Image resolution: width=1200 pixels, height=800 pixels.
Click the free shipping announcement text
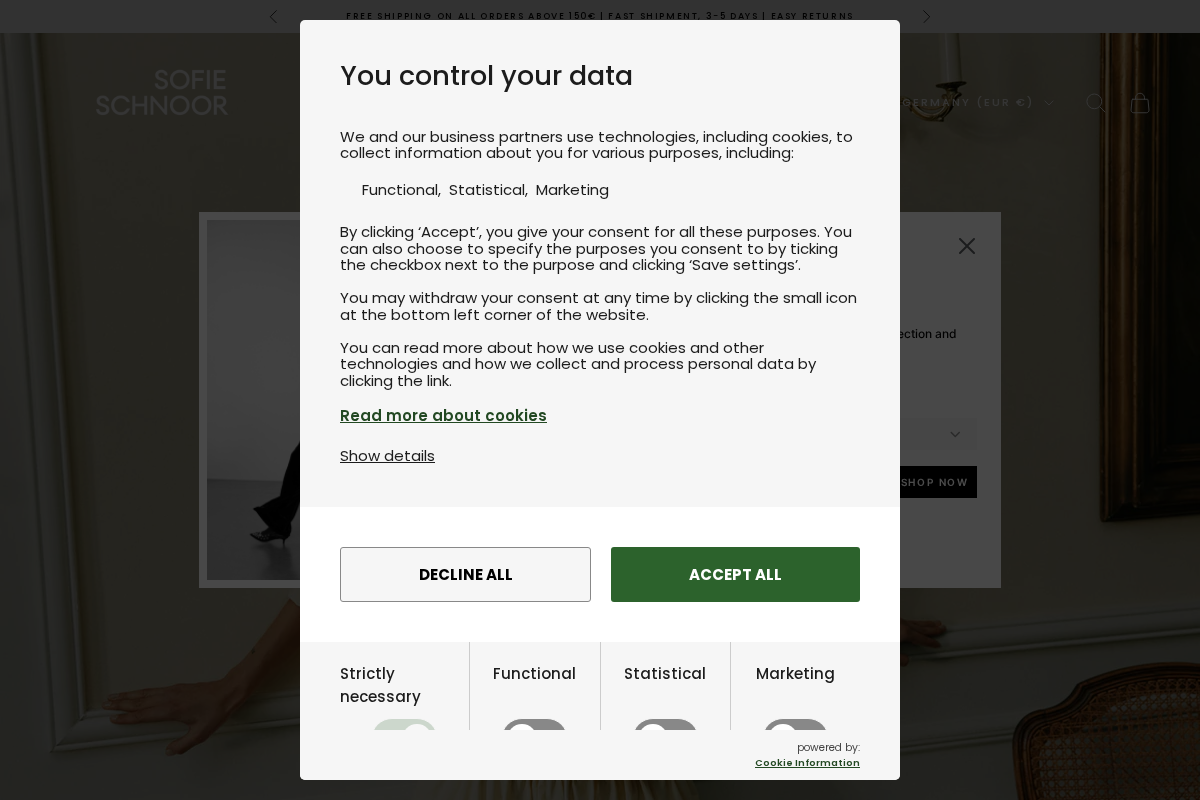click(600, 16)
